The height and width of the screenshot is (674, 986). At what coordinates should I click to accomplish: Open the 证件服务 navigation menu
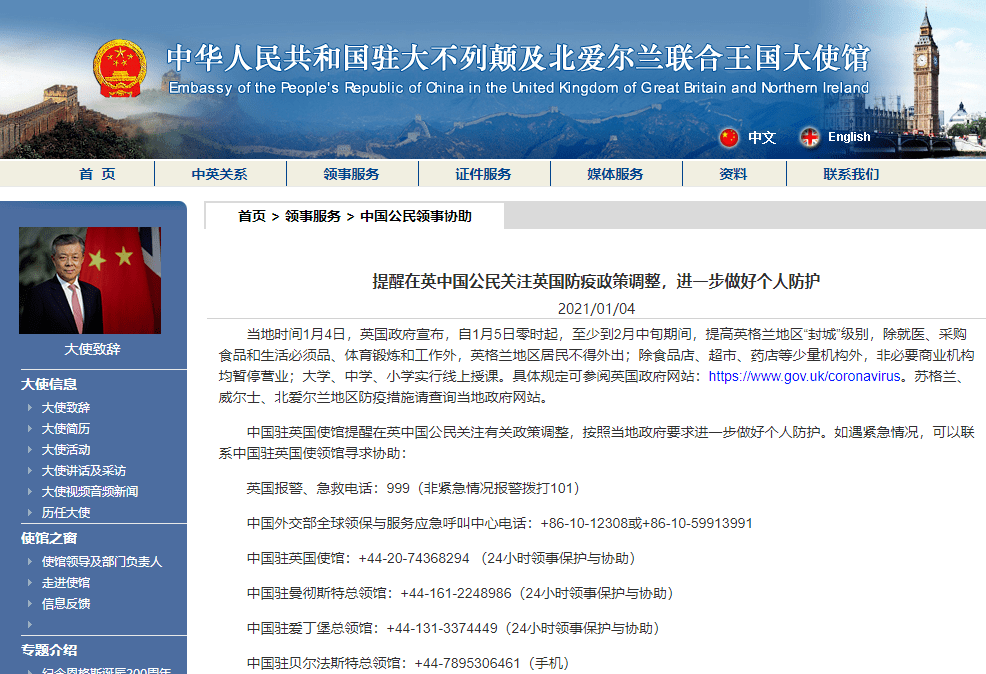coord(484,174)
